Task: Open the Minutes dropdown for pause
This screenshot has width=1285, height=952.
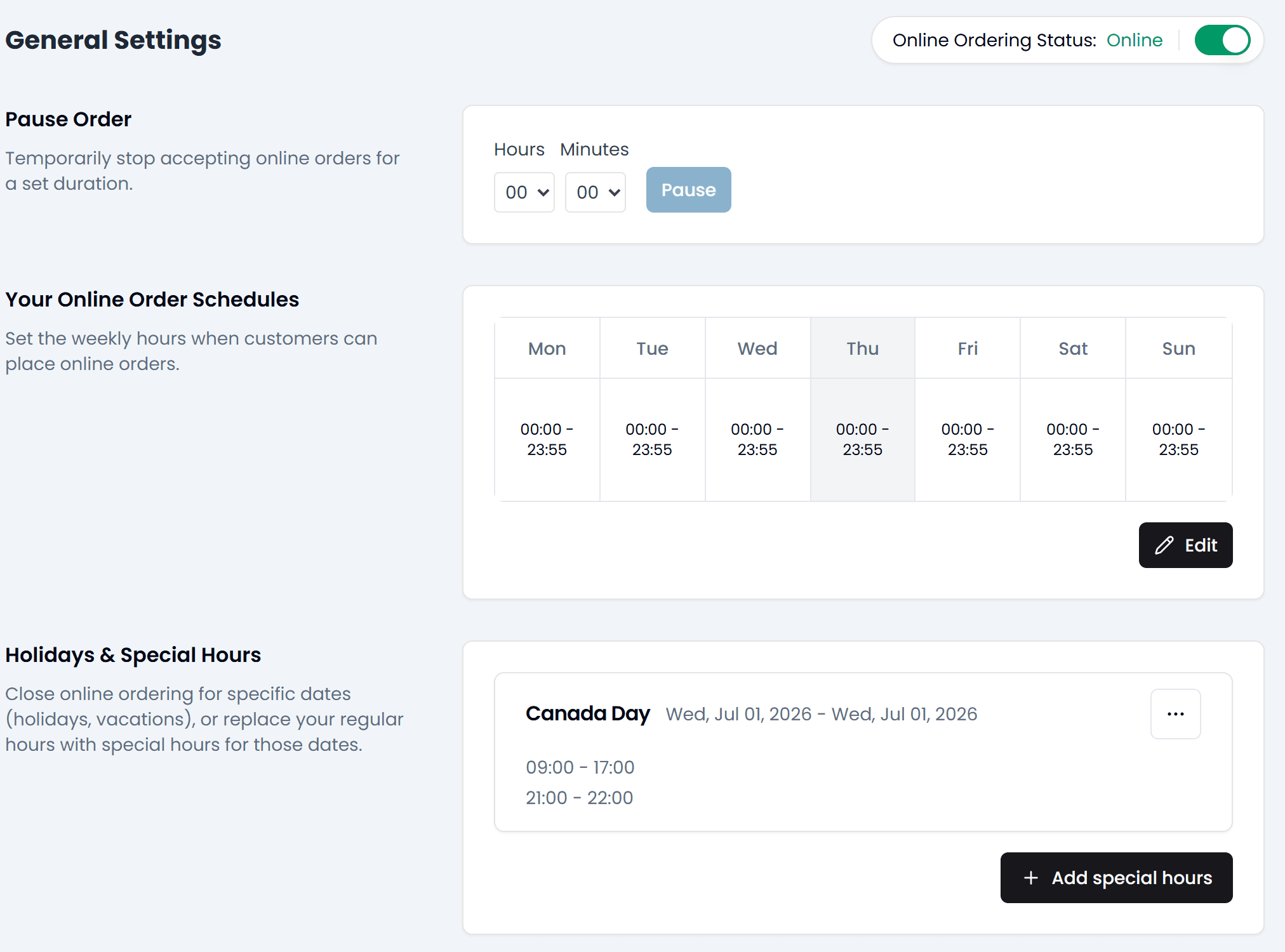Action: click(x=596, y=192)
